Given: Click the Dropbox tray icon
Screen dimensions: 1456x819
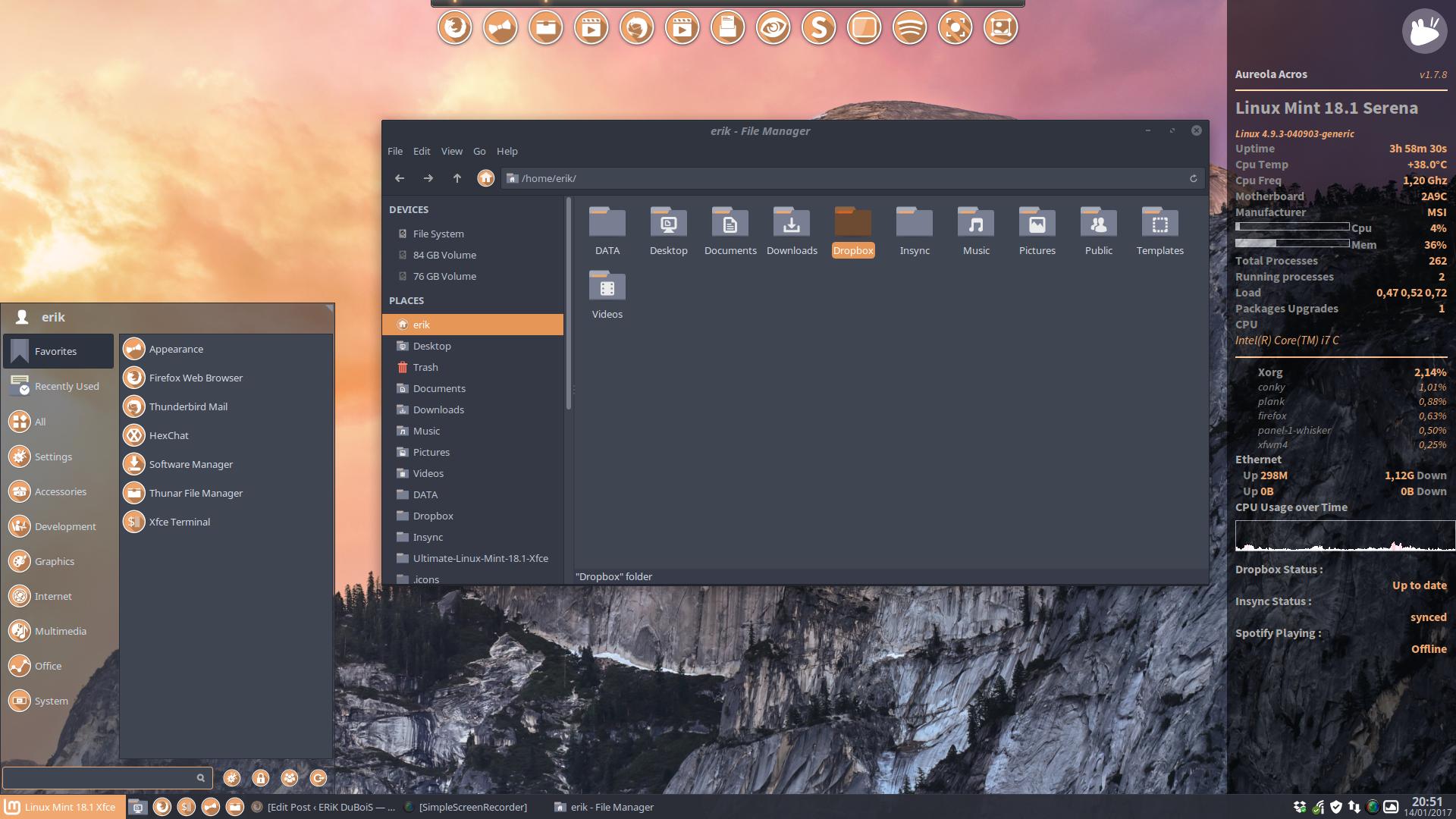Looking at the screenshot, I should 1299,807.
